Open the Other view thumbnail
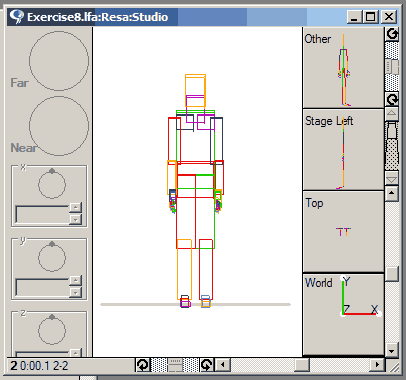Viewport: 406px width, 380px height. coord(343,67)
